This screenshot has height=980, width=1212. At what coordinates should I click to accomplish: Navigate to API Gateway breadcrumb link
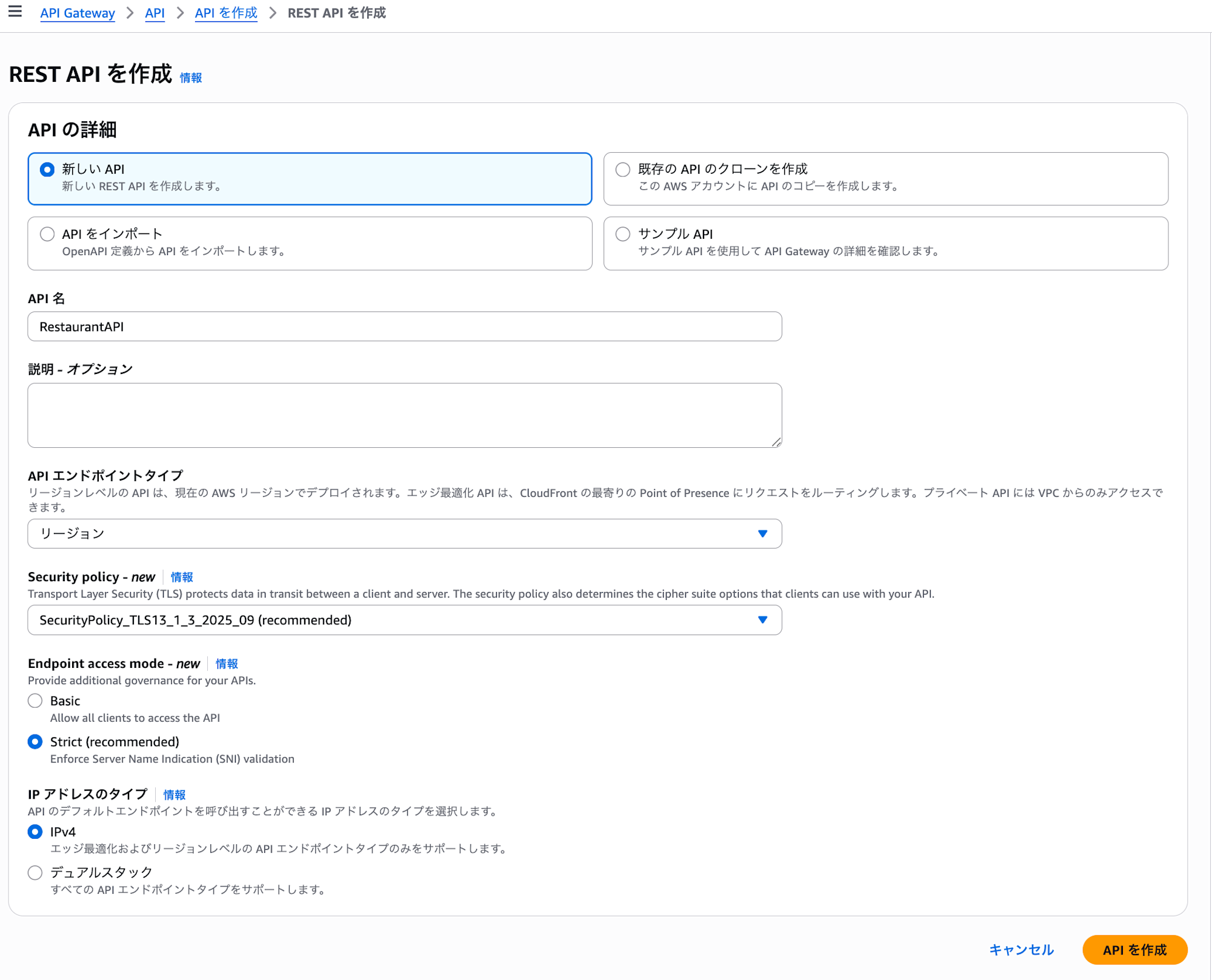(77, 13)
